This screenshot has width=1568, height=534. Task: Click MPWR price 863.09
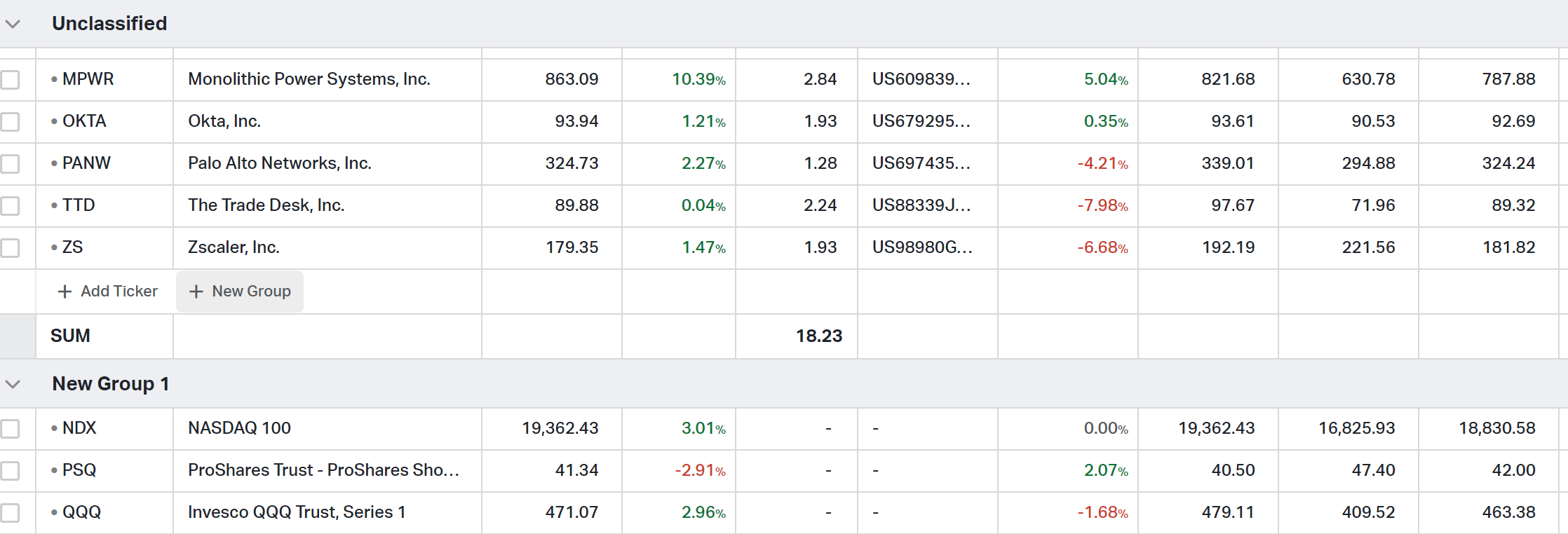(572, 79)
